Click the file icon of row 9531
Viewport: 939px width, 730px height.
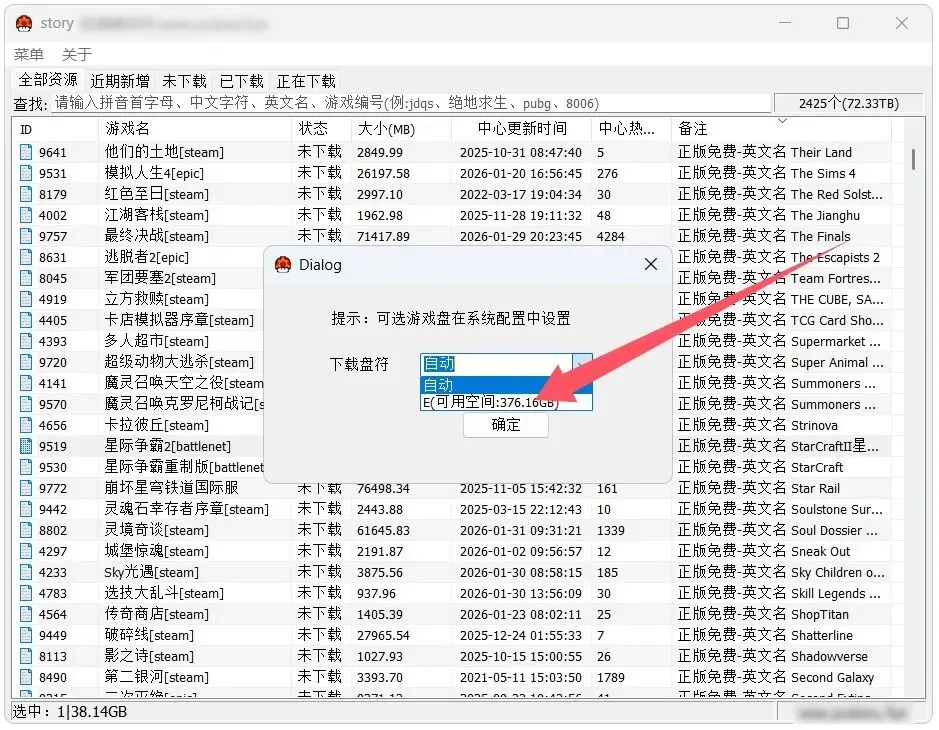click(26, 173)
